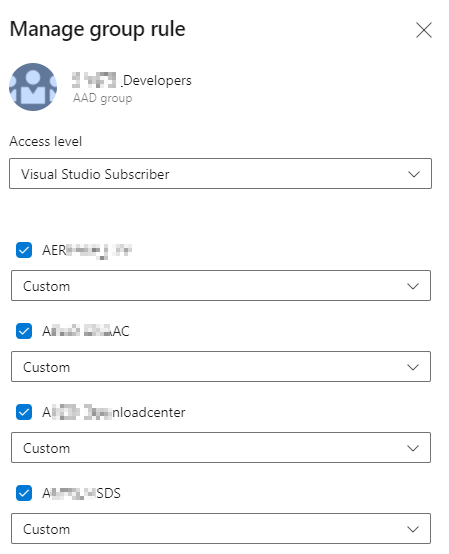Open the Visual Studio Subscriber access level dropdown
The image size is (449, 554).
pyautogui.click(x=220, y=173)
